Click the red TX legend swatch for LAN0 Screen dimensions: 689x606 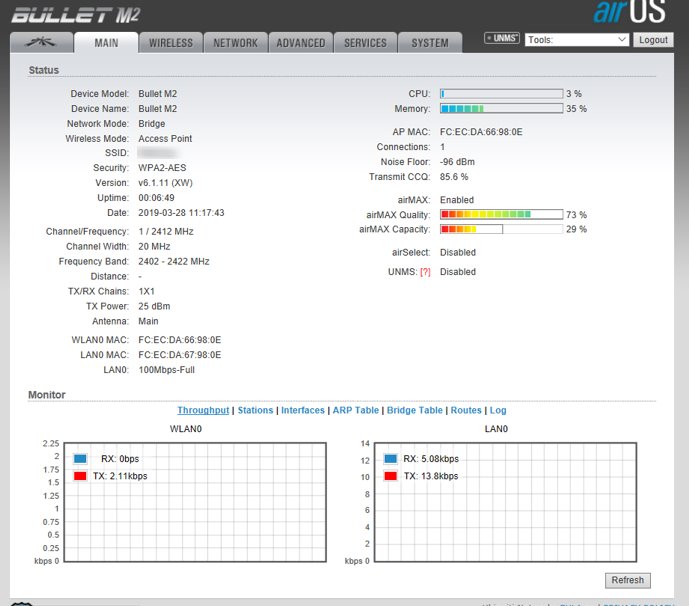click(x=390, y=476)
